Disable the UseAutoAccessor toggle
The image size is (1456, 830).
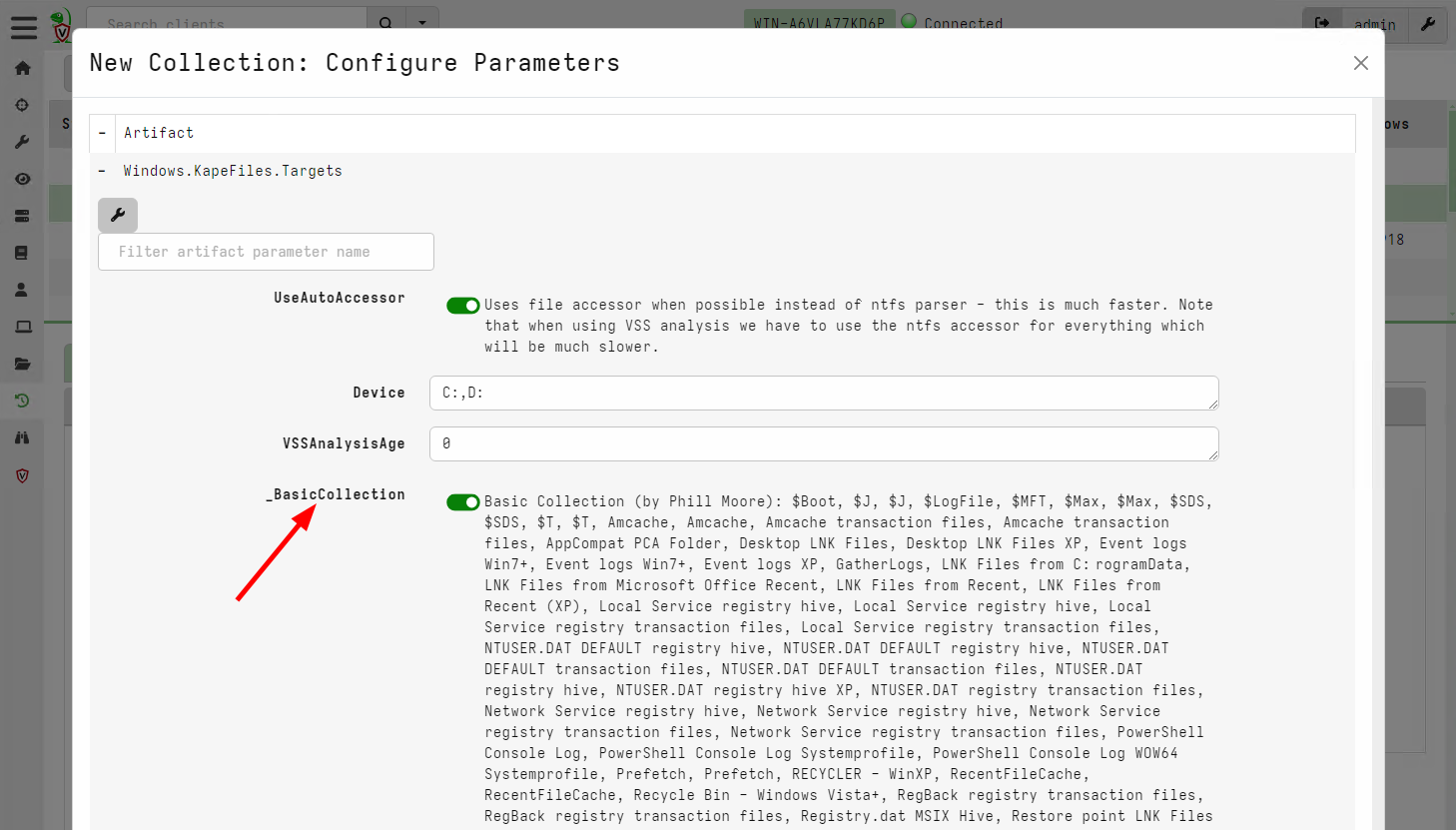coord(463,305)
